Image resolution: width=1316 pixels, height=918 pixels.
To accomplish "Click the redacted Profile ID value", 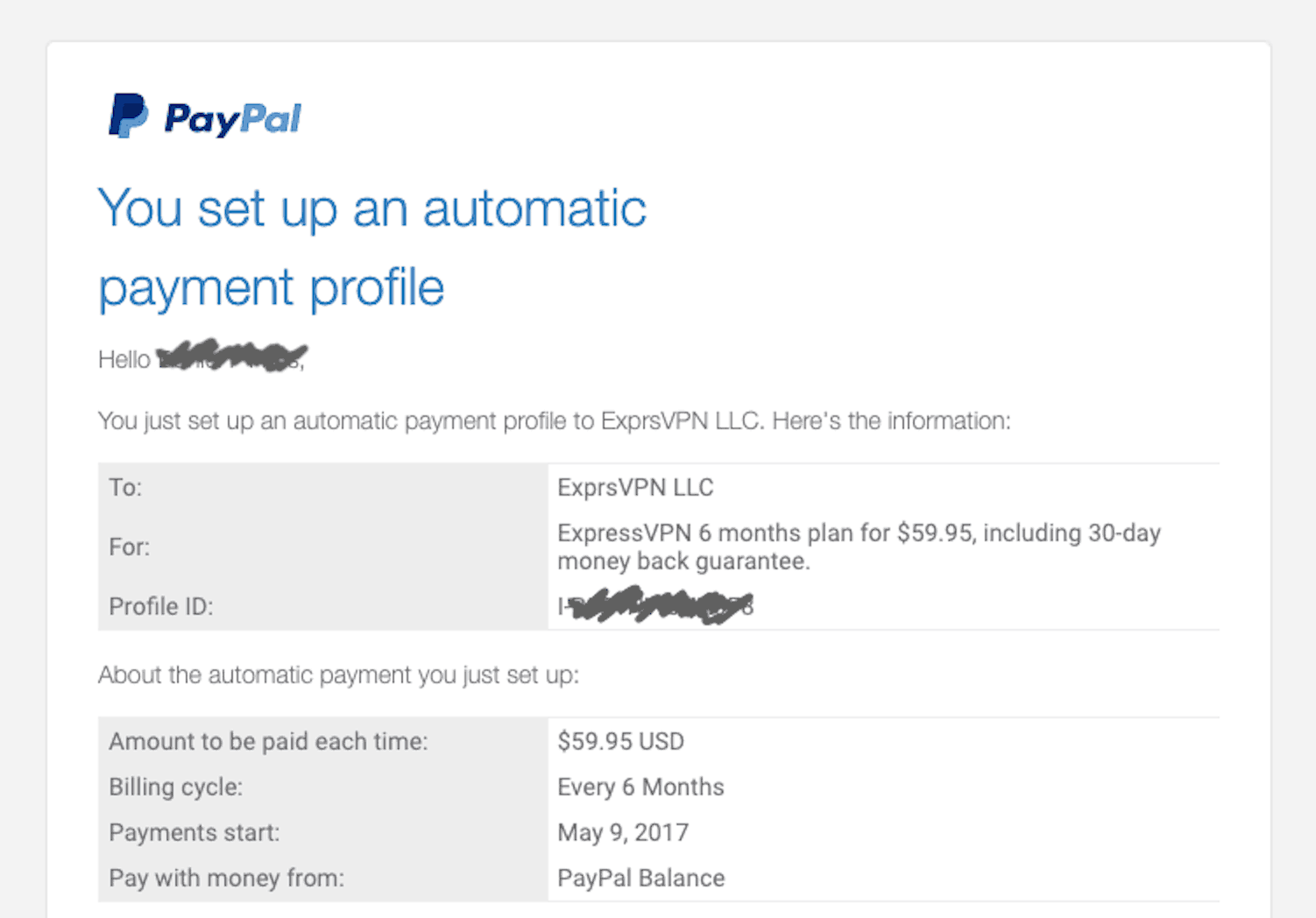I will pos(655,605).
